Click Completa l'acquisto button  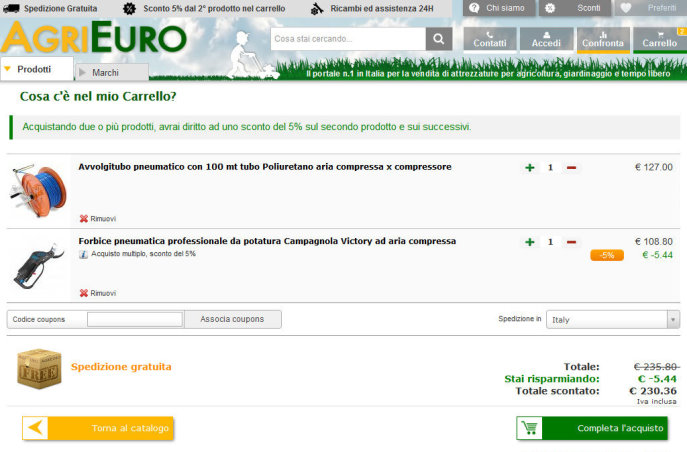(x=591, y=428)
